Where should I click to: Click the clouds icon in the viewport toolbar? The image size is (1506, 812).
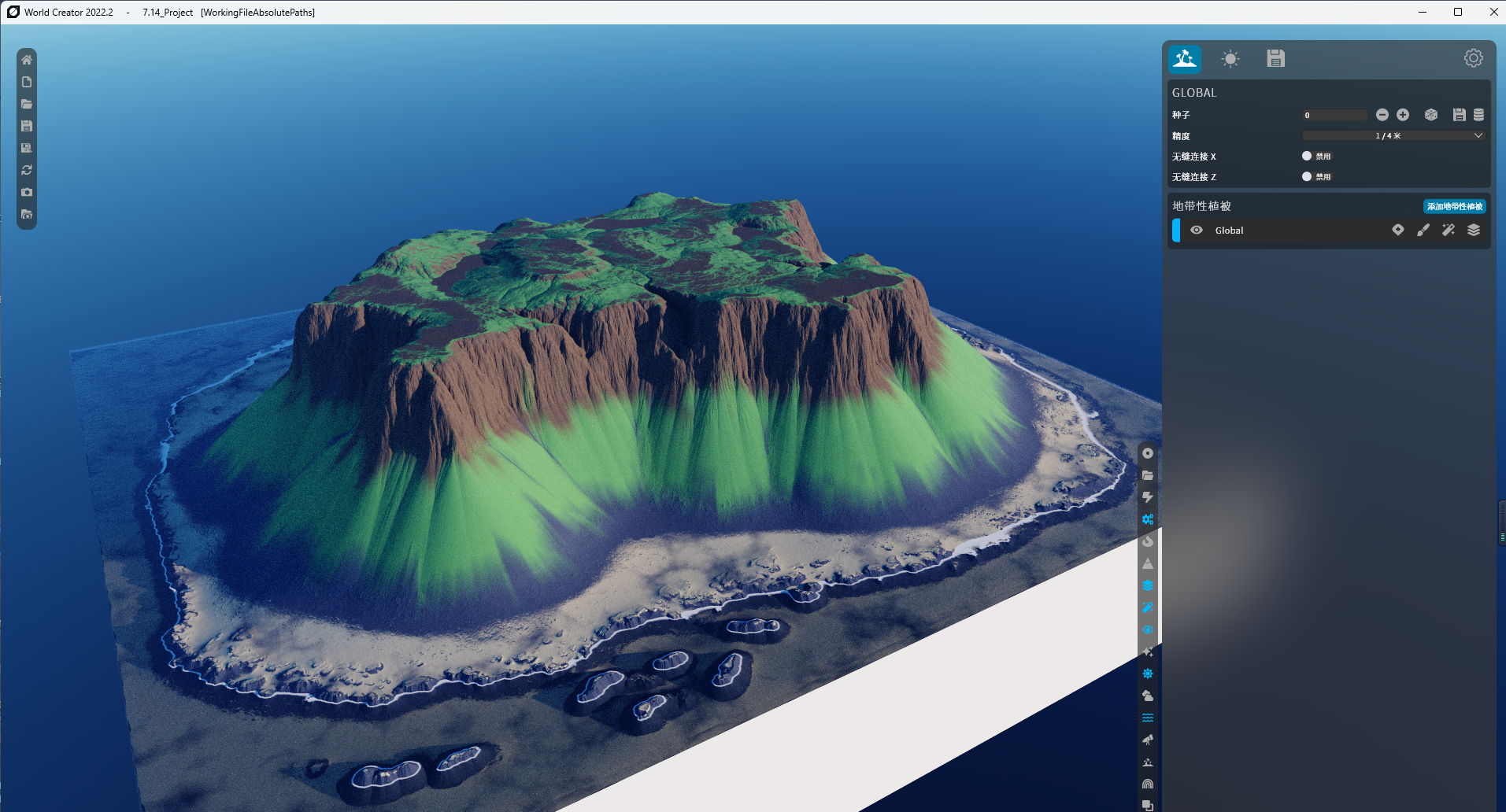pos(1148,696)
